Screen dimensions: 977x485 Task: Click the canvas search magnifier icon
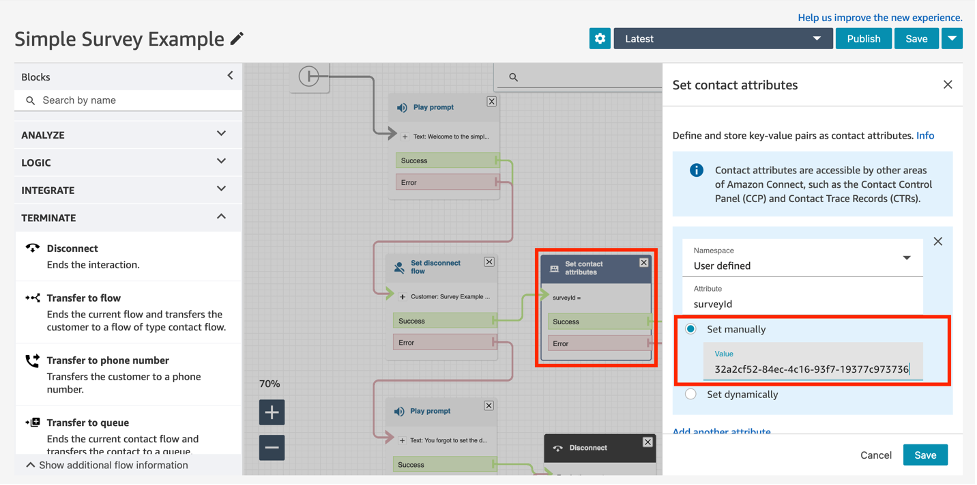coord(513,77)
